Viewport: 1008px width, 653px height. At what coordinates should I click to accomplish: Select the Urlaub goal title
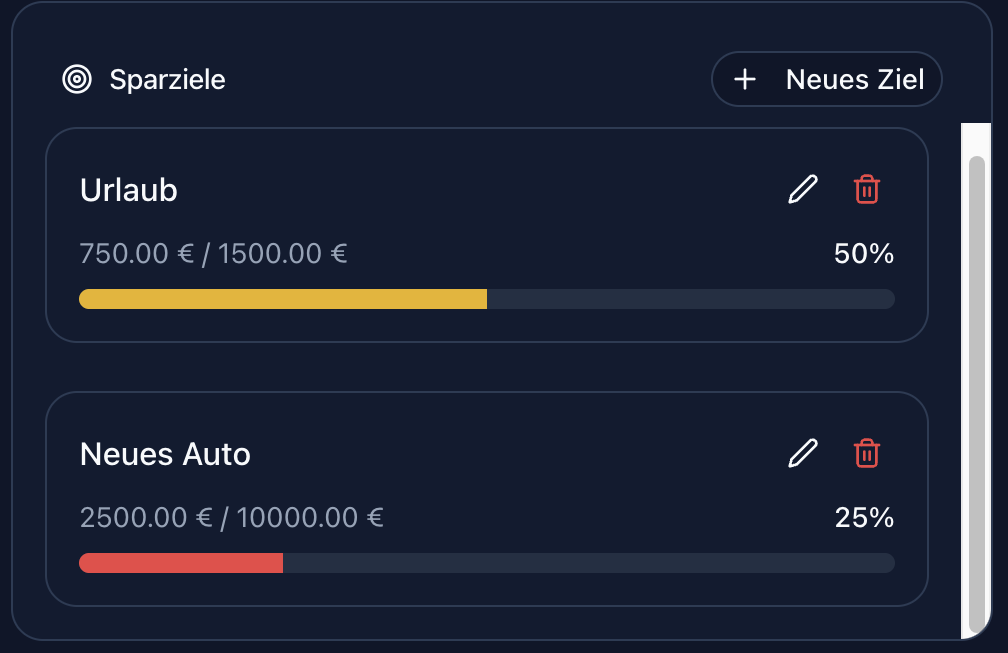(x=129, y=190)
